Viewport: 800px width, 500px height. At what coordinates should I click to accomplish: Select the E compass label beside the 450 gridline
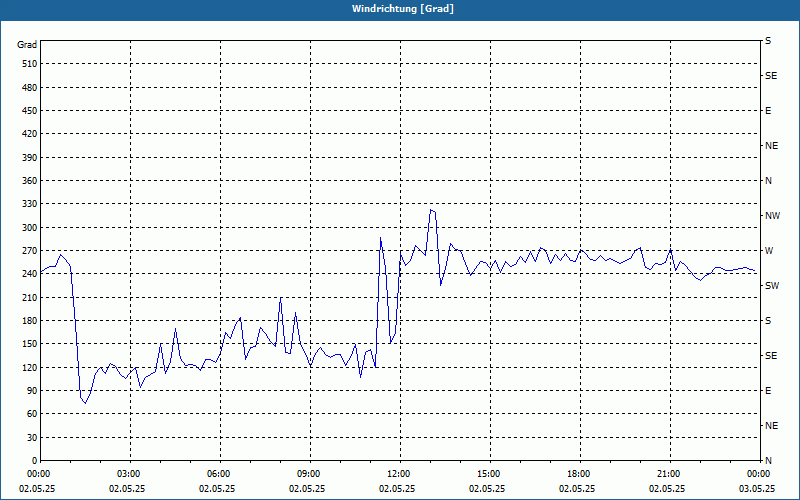(x=768, y=111)
